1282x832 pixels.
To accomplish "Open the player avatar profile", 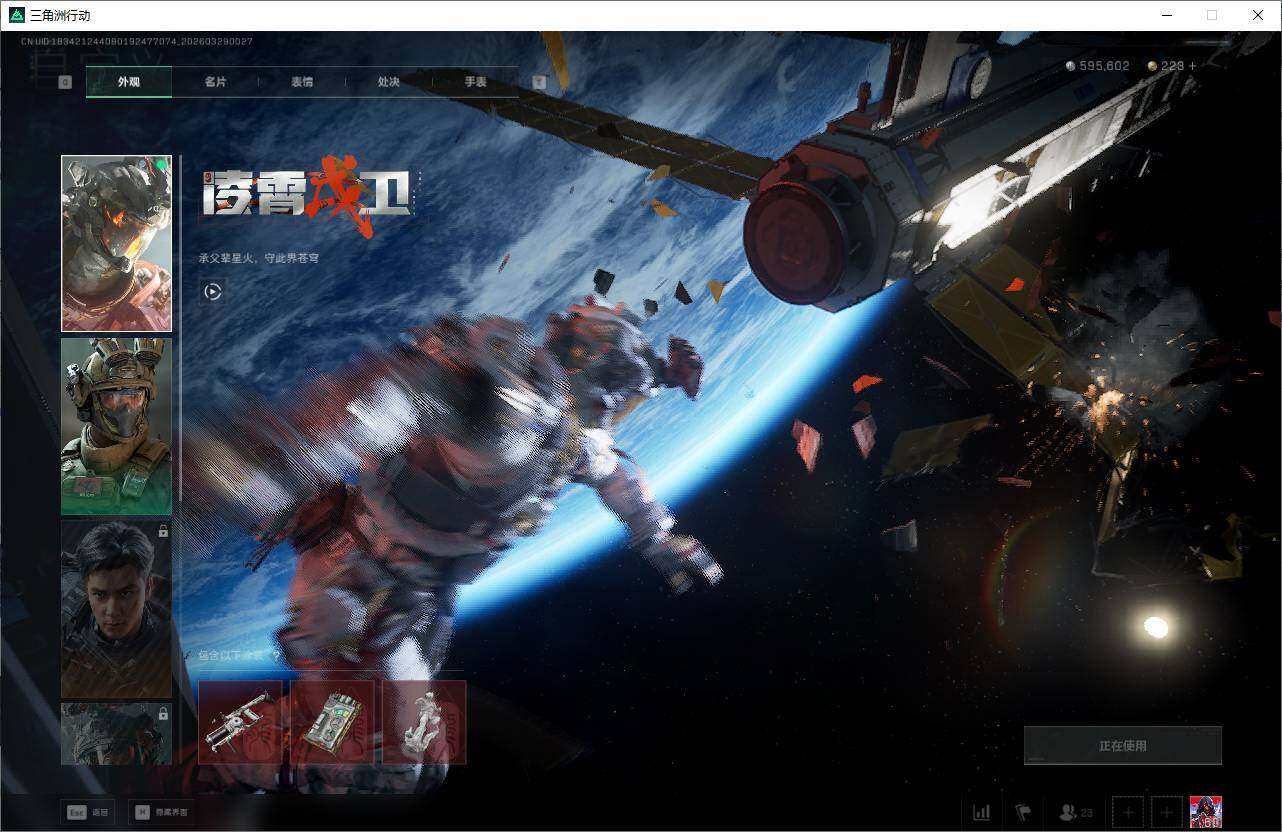I will pyautogui.click(x=1206, y=812).
